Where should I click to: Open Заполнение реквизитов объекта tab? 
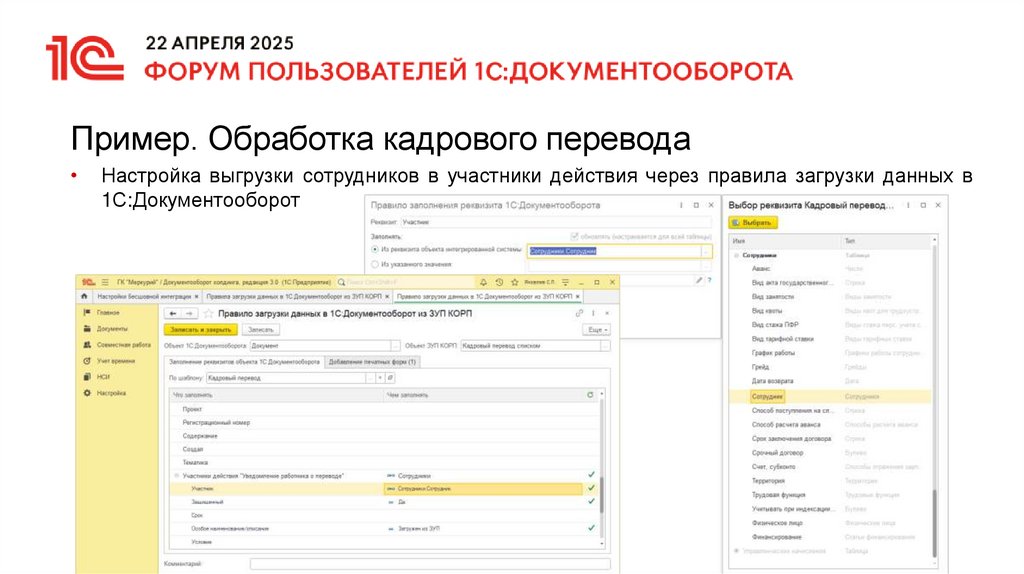[x=244, y=362]
